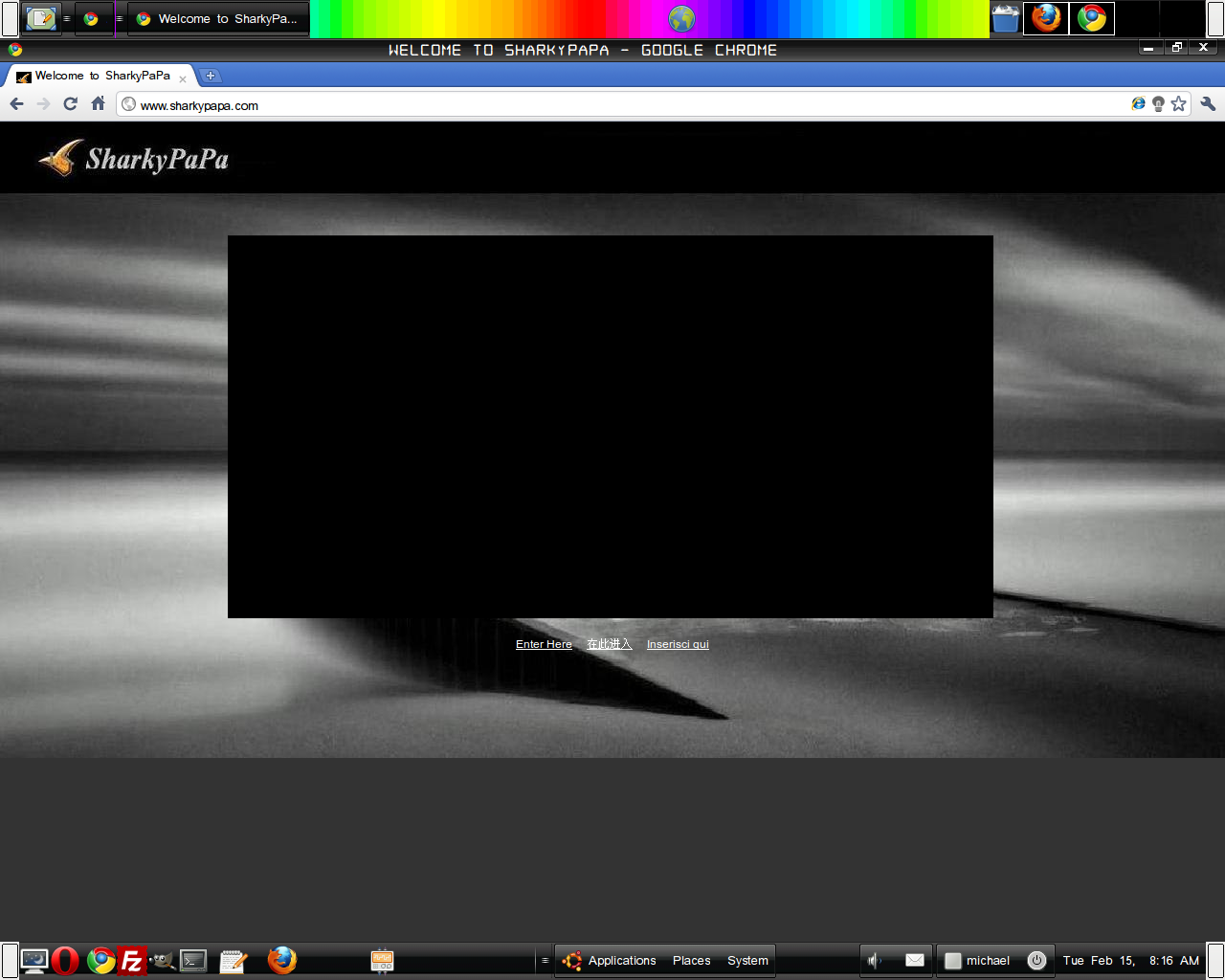Launch FileZilla from bottom panel
Screen dimensions: 1225x980
(131, 961)
